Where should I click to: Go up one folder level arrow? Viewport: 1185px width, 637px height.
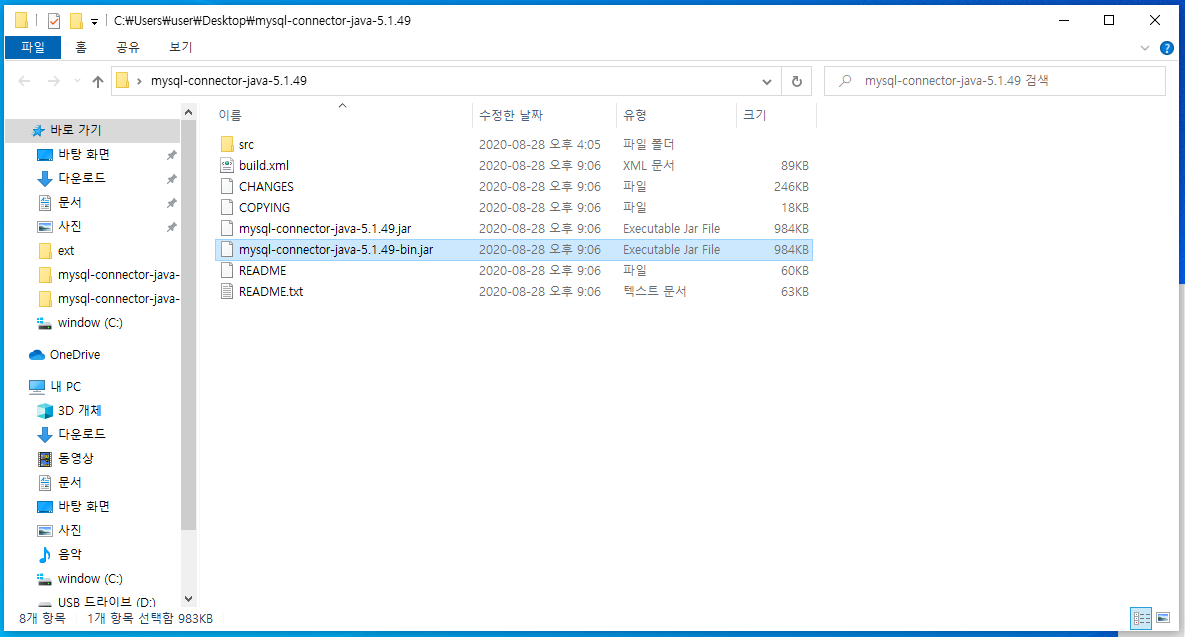coord(97,82)
